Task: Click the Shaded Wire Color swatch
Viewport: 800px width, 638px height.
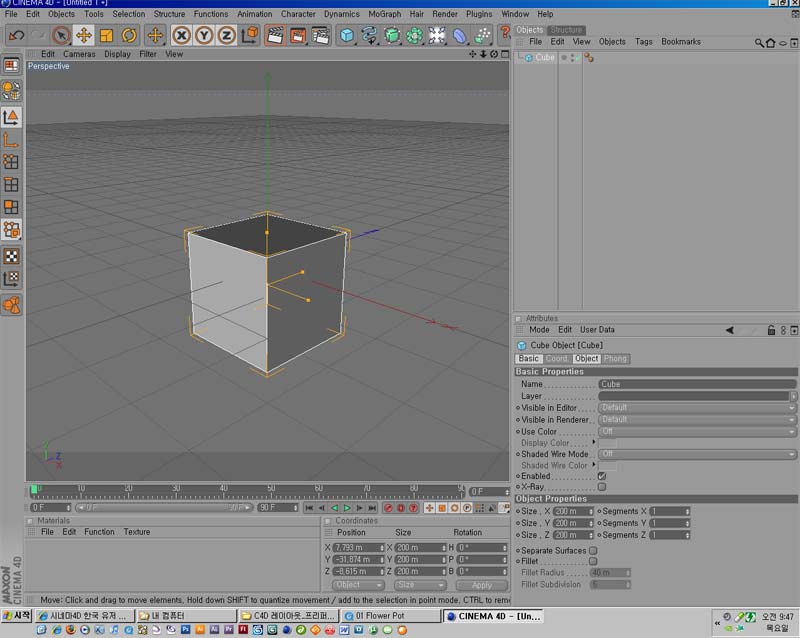Action: tap(607, 465)
